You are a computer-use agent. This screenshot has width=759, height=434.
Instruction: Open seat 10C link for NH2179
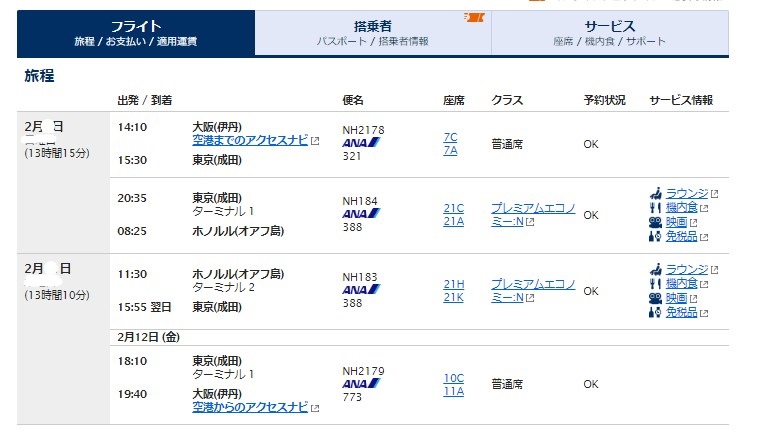(x=454, y=378)
